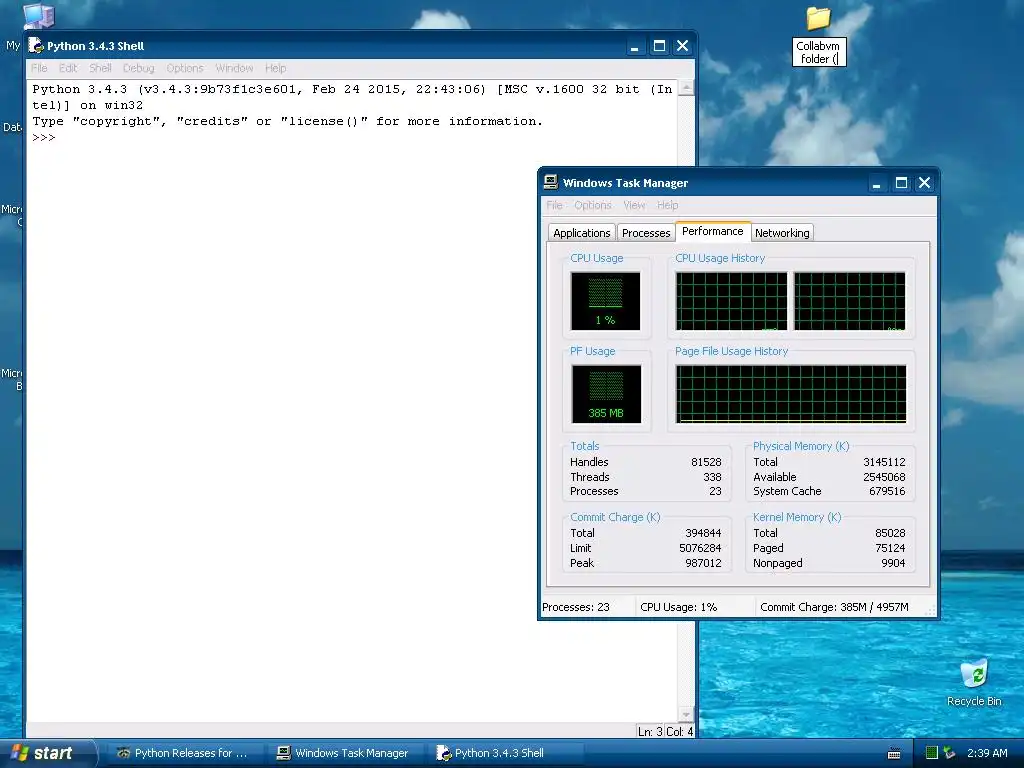
Task: Select the Performance tab
Action: [712, 231]
